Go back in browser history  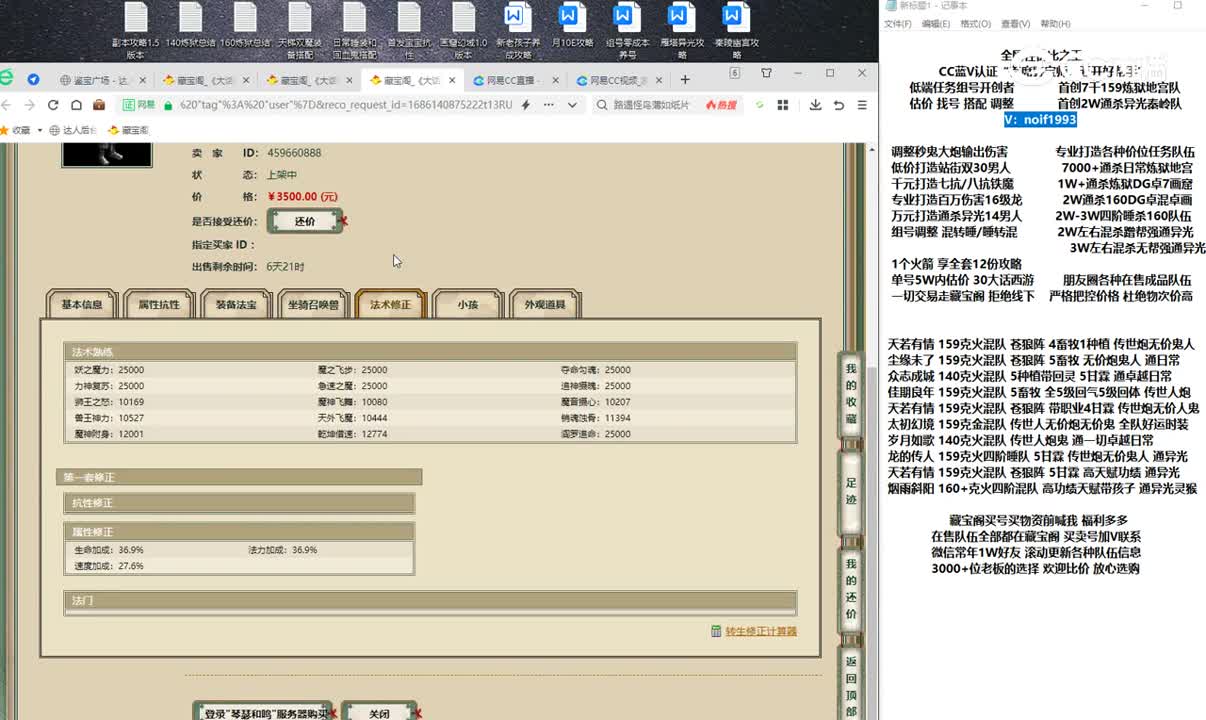(x=7, y=105)
